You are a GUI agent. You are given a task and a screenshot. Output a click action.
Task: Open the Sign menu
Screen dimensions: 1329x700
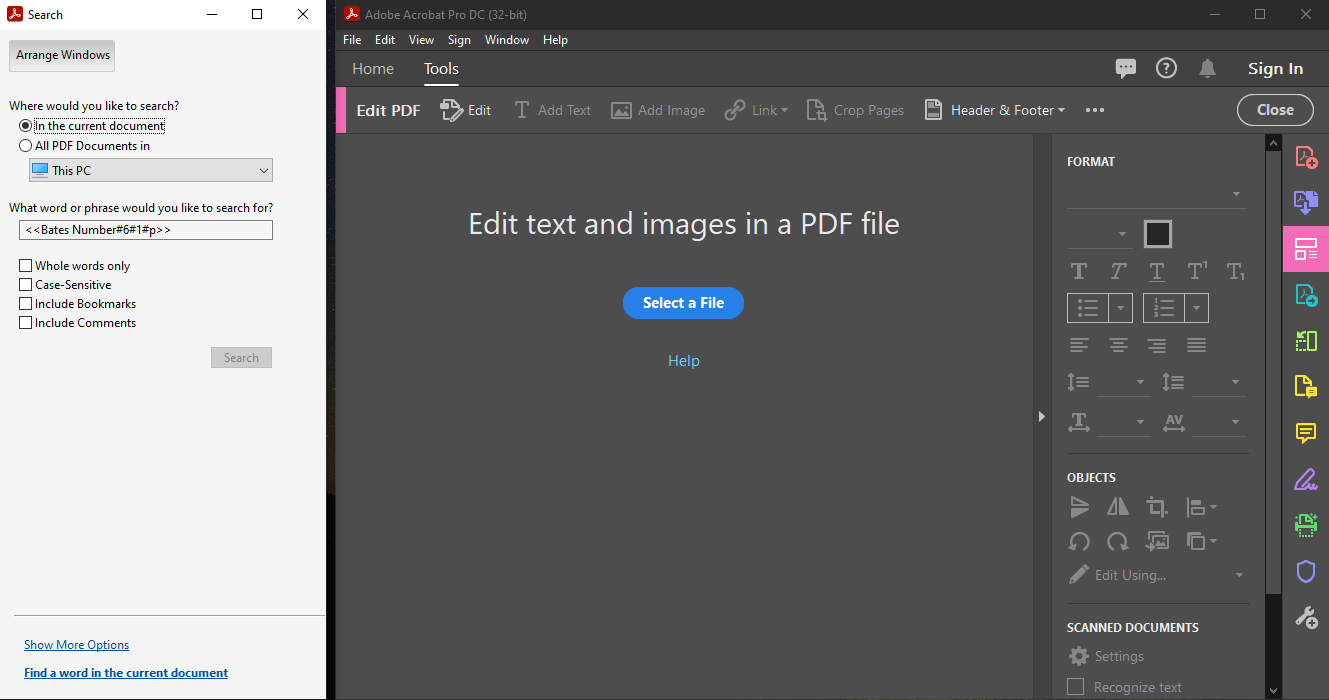459,40
